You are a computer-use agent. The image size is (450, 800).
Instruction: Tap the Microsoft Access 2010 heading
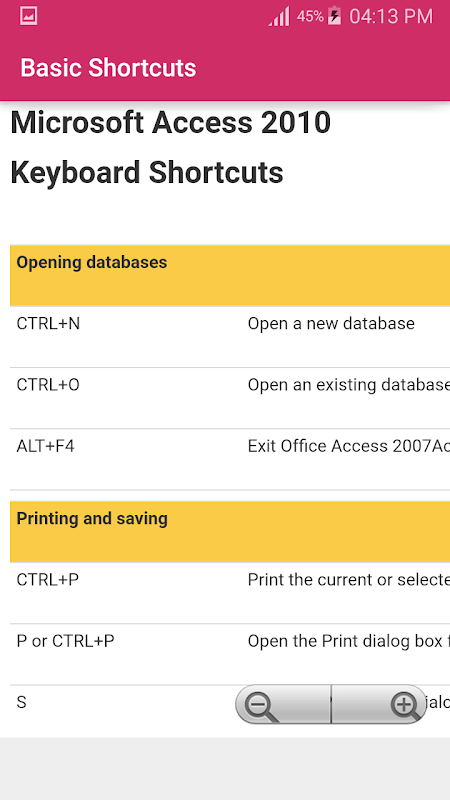click(171, 123)
